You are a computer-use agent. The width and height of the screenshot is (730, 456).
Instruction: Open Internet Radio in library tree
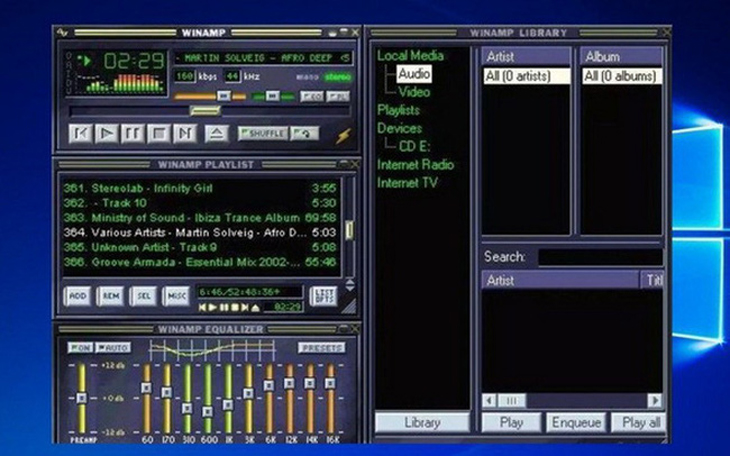pos(415,164)
